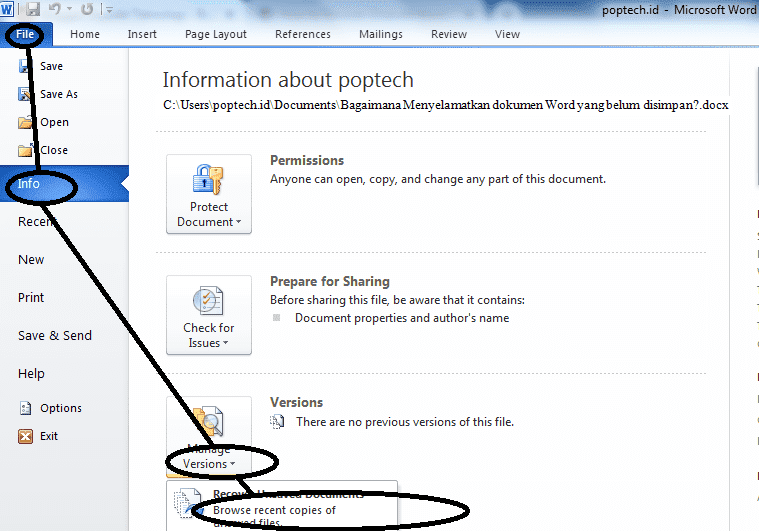Open the Page Layout ribbon tab

(215, 34)
